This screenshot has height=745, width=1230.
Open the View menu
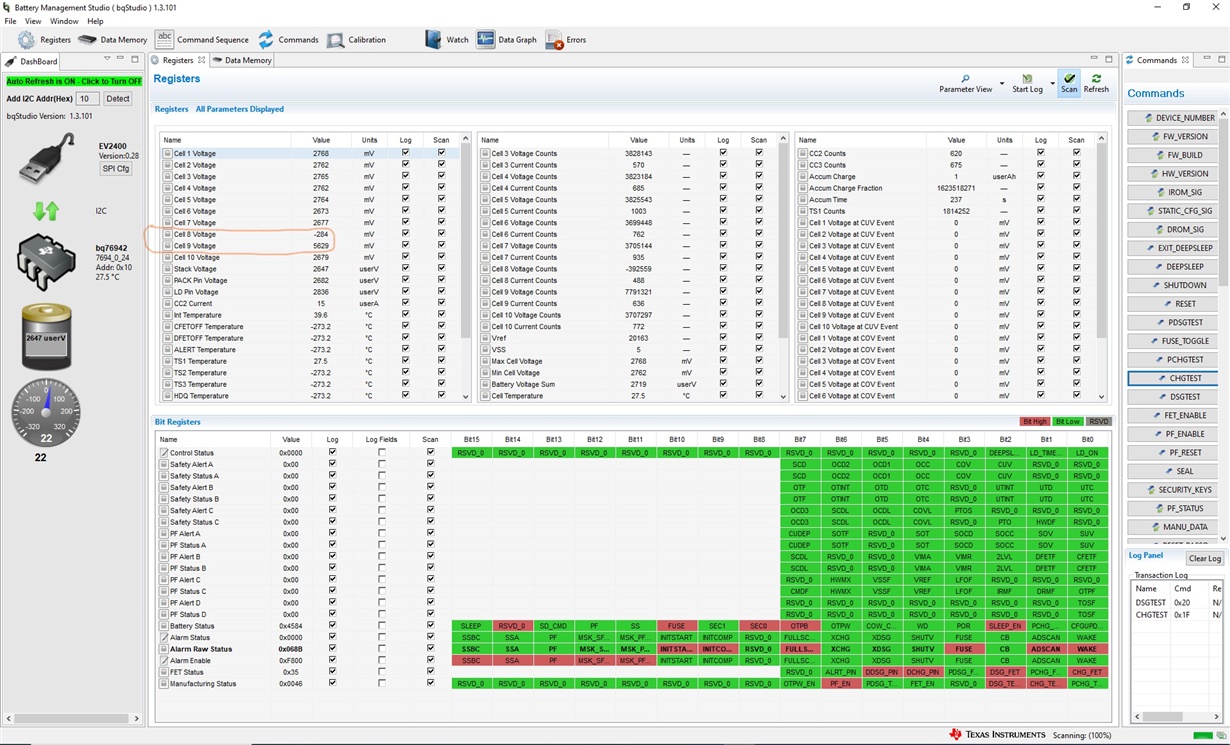[x=33, y=21]
